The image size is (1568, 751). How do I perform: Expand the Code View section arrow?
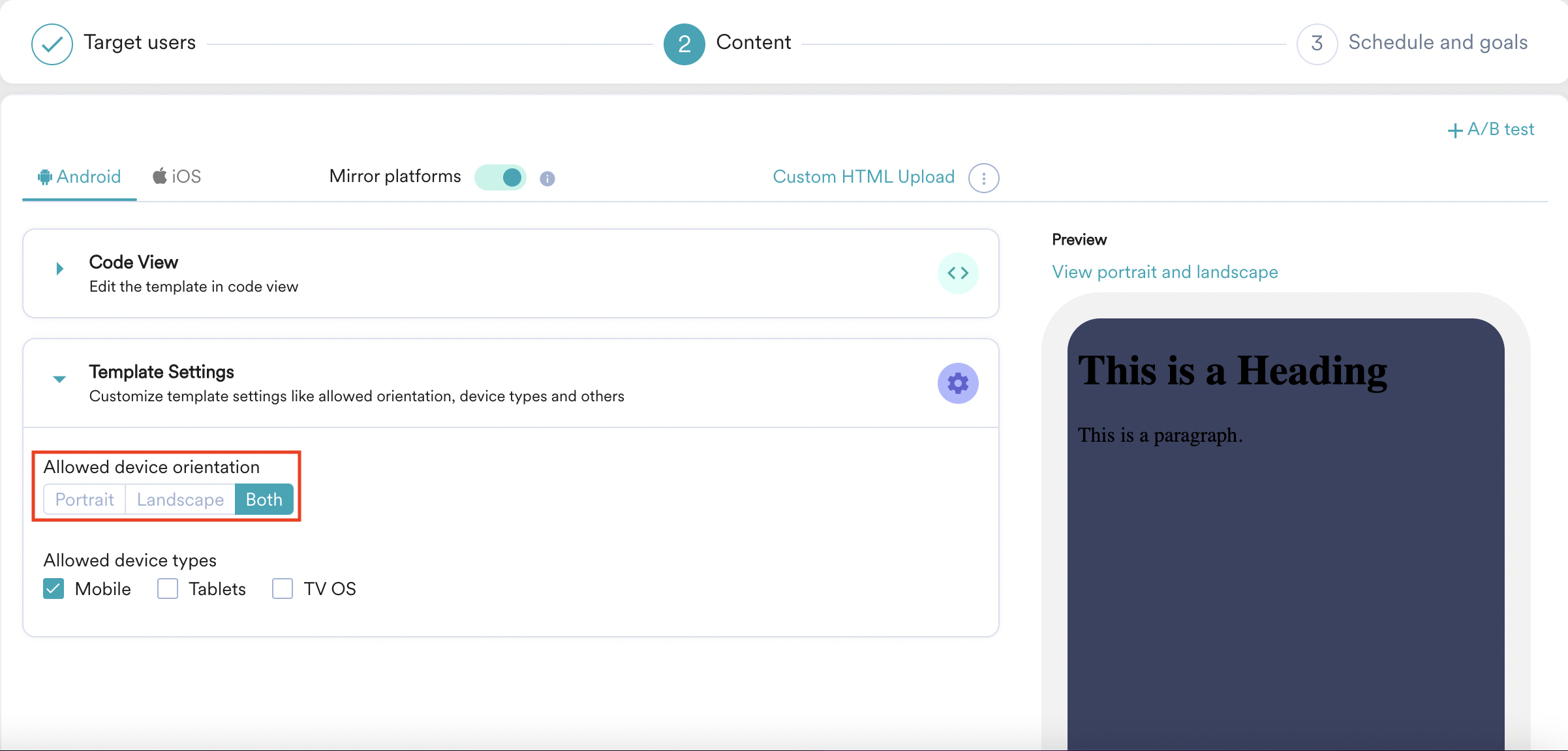point(59,268)
